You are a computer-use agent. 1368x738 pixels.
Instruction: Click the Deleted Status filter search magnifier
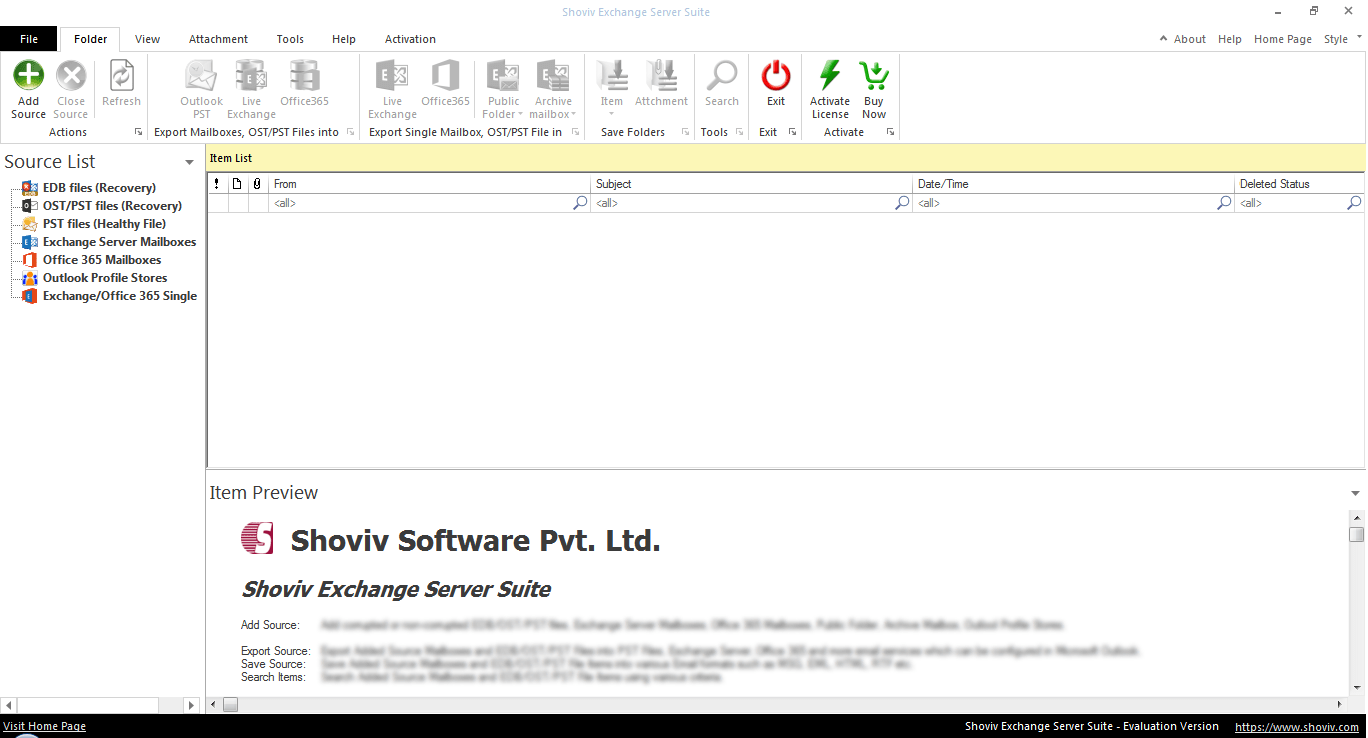[1355, 203]
